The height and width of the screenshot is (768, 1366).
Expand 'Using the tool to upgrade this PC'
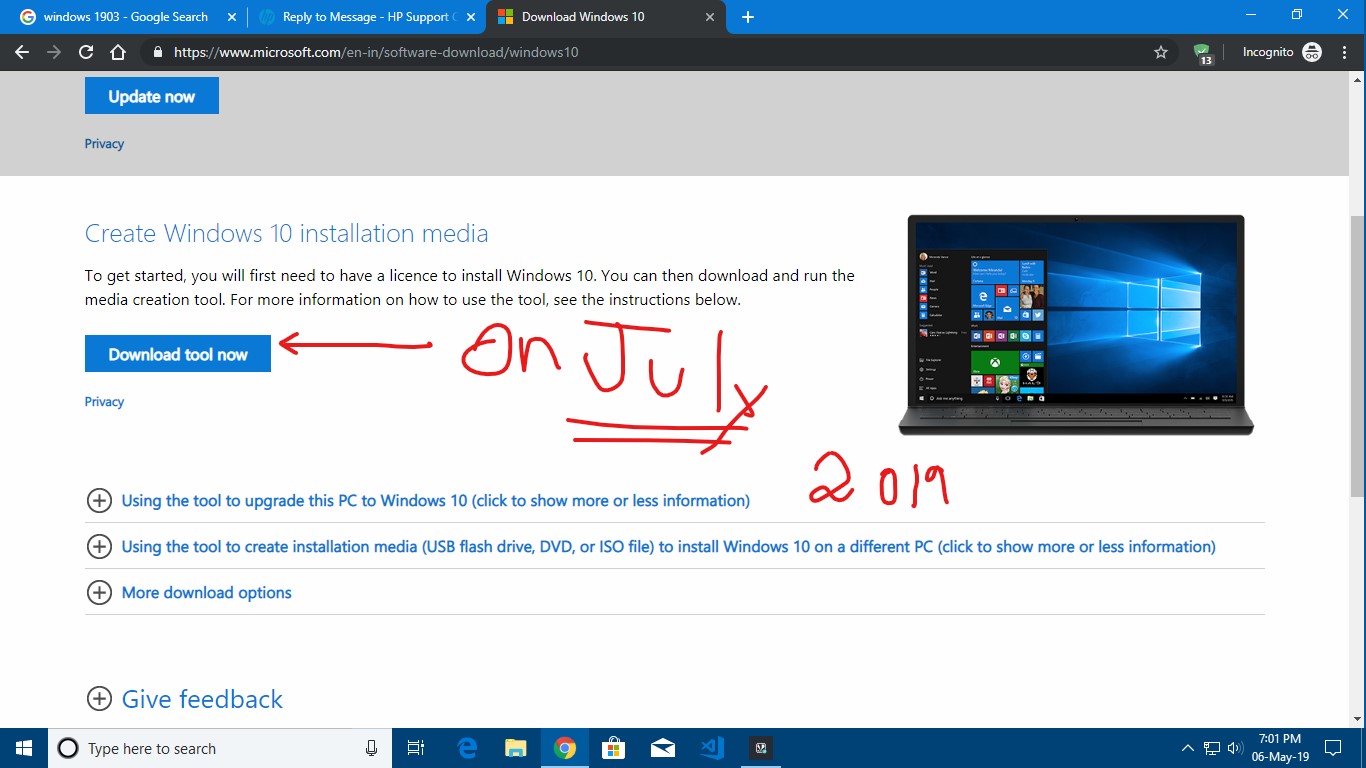click(x=418, y=500)
